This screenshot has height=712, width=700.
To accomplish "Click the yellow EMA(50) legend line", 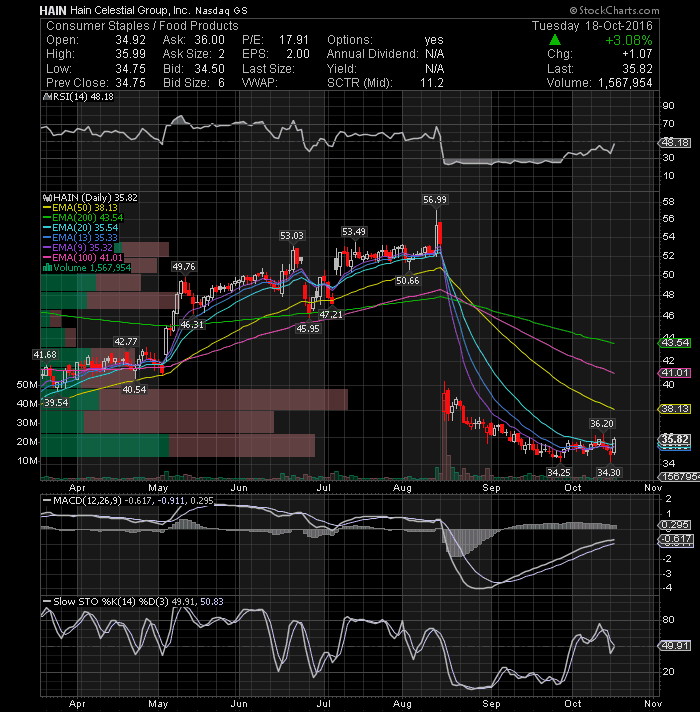I will click(47, 208).
